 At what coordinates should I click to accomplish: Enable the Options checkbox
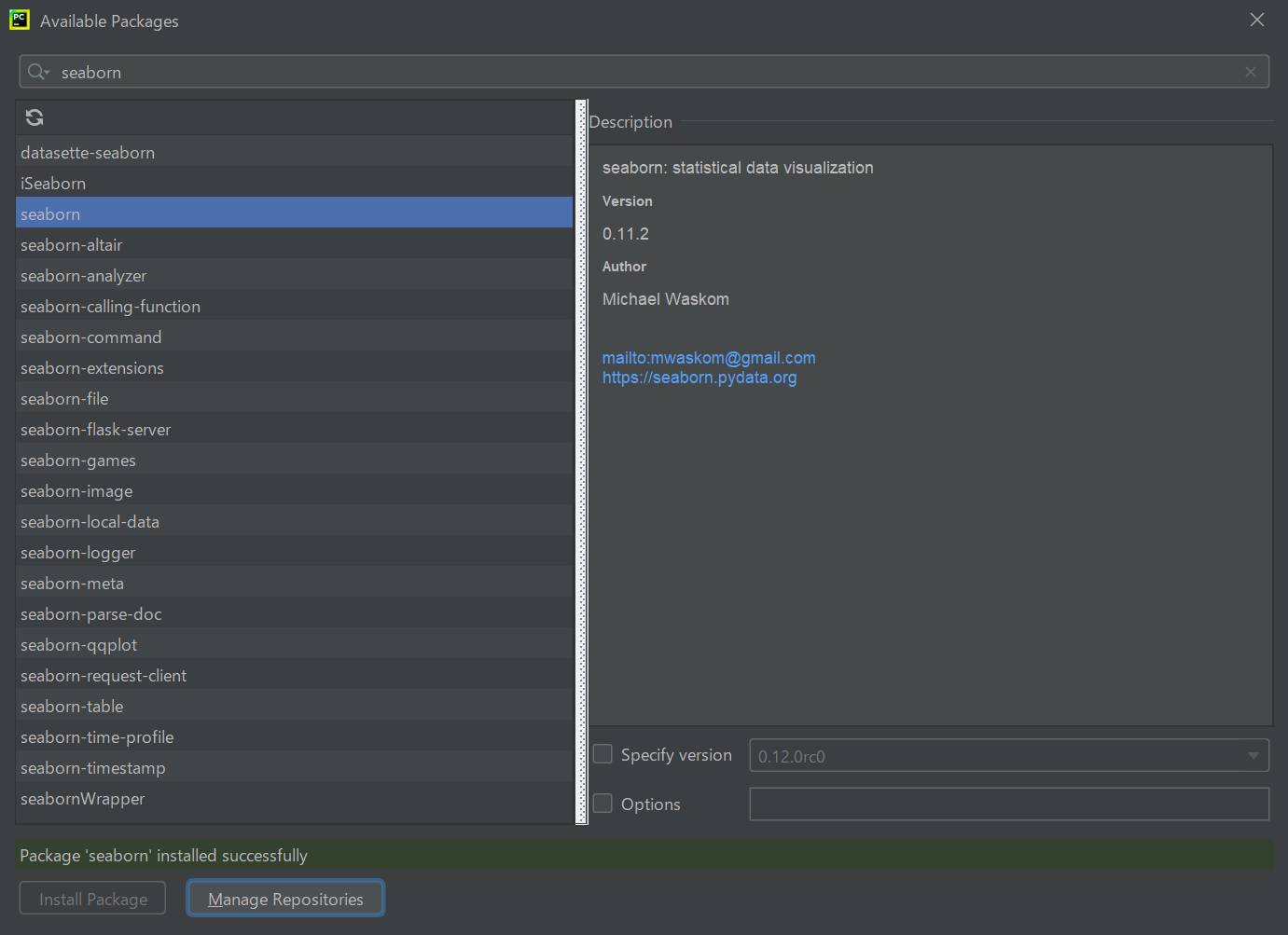click(603, 804)
